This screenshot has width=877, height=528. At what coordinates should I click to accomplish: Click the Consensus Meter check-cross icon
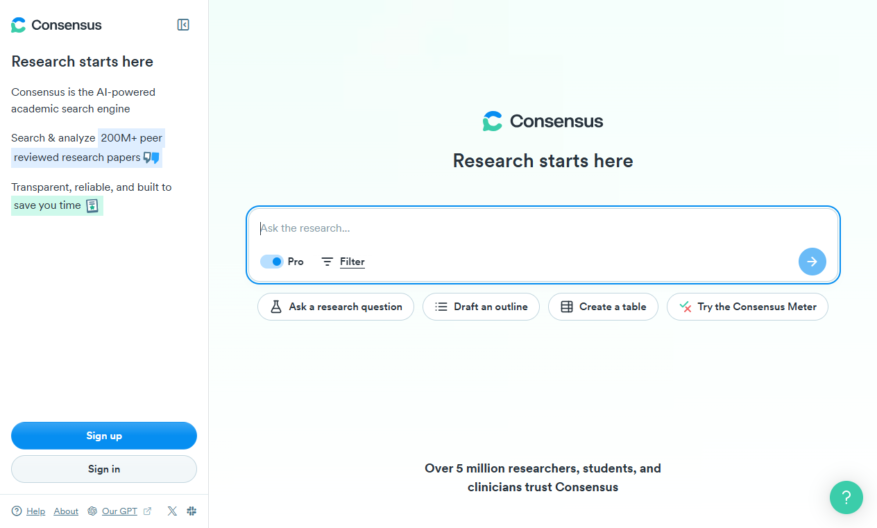pos(685,307)
